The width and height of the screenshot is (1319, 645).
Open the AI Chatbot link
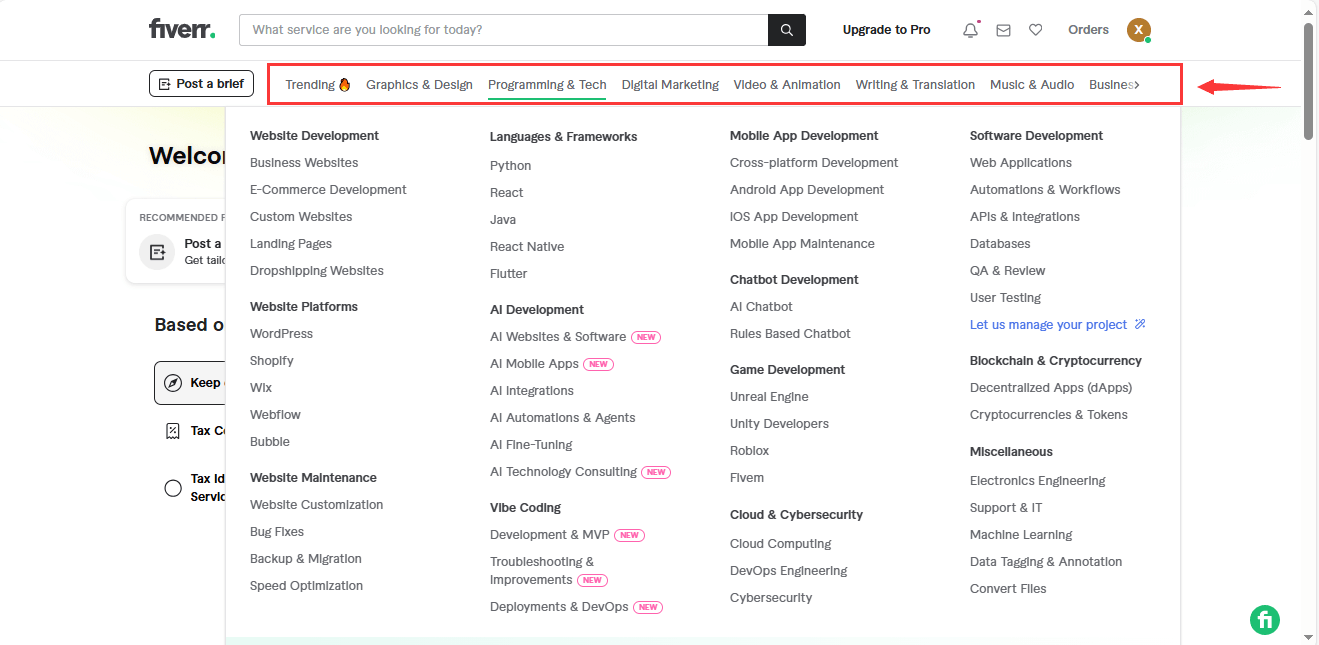(x=761, y=307)
